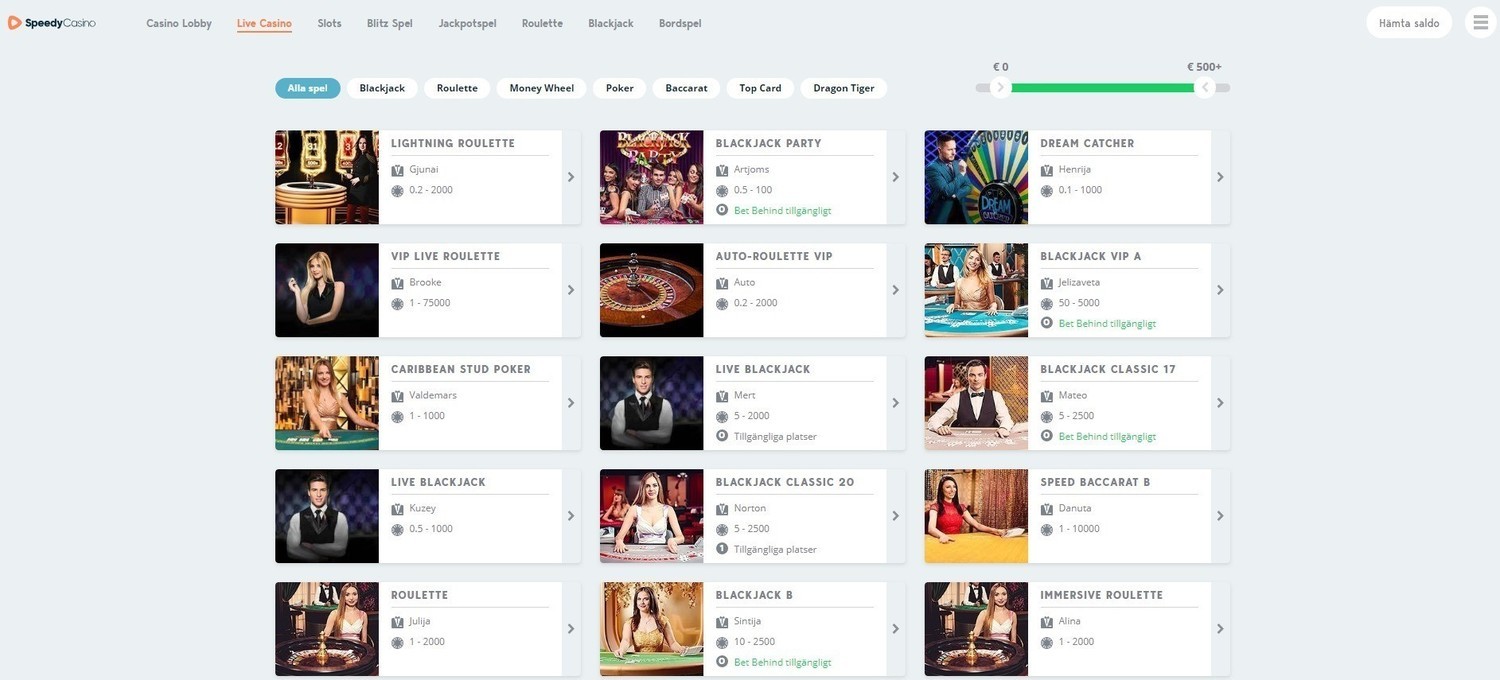The width and height of the screenshot is (1500, 680).
Task: Click Tillgängliga platser under Live Blackjack Mert
Action: [775, 437]
